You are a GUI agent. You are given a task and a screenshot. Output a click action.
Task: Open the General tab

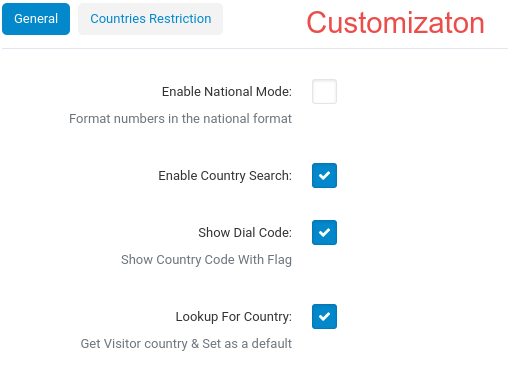click(36, 19)
